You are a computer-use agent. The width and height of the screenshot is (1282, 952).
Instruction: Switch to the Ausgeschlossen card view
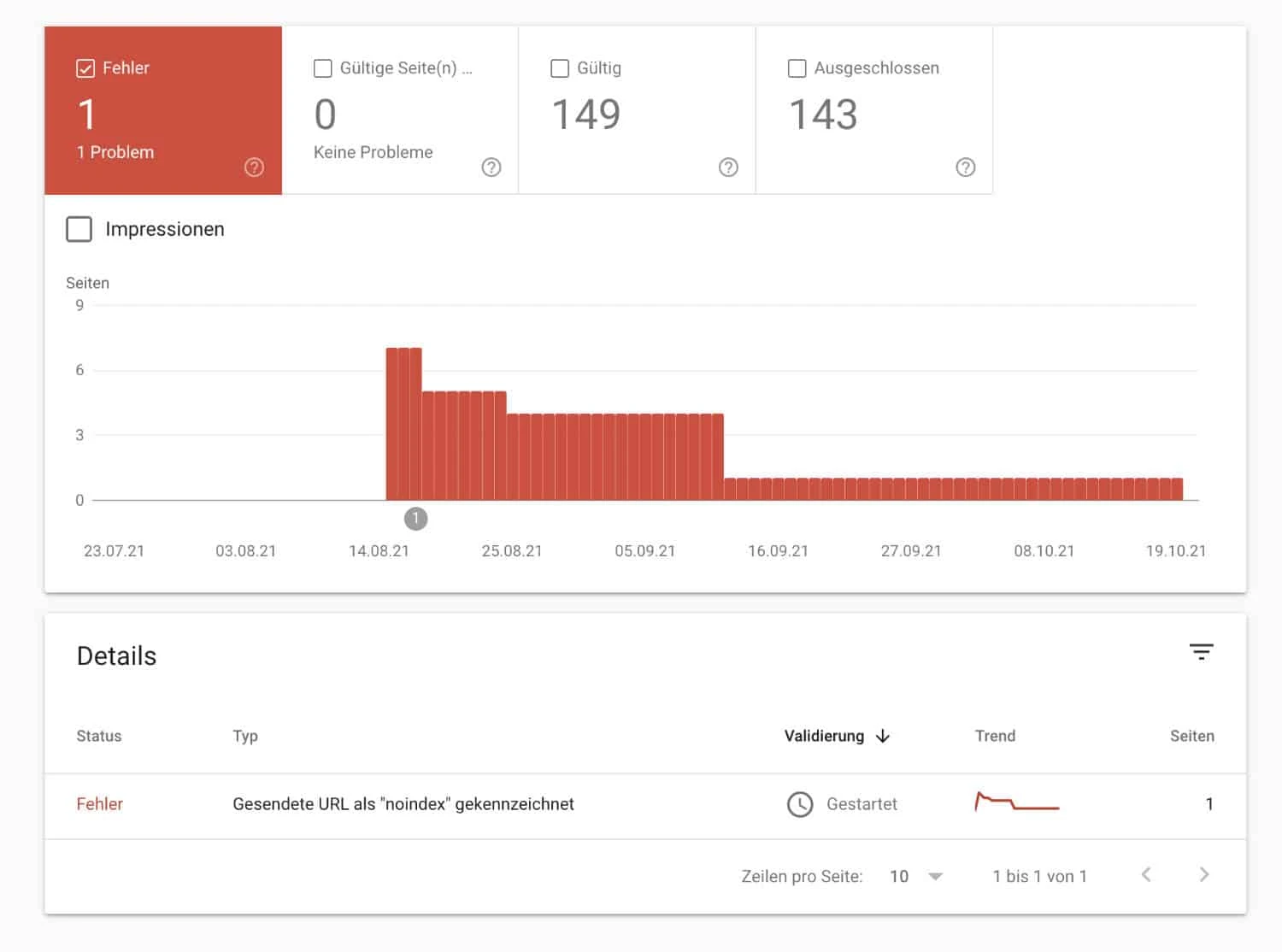874,110
